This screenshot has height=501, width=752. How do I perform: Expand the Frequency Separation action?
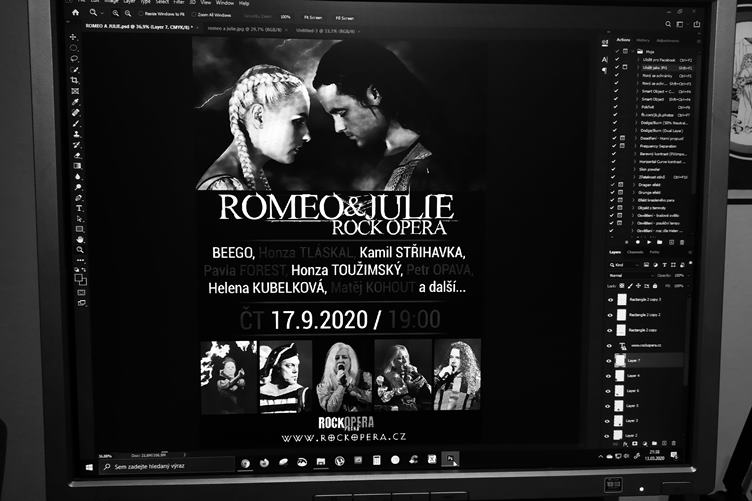(x=635, y=146)
